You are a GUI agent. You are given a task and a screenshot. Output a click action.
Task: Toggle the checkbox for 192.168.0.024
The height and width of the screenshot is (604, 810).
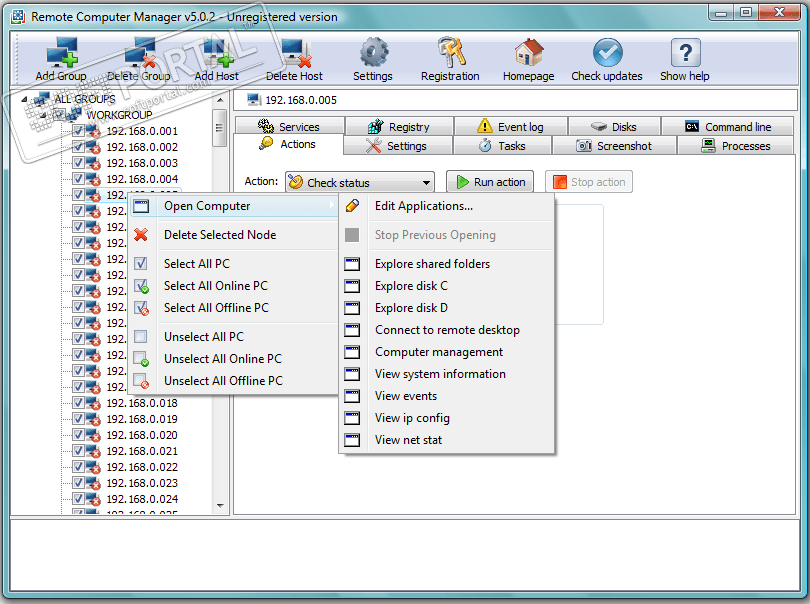click(78, 499)
